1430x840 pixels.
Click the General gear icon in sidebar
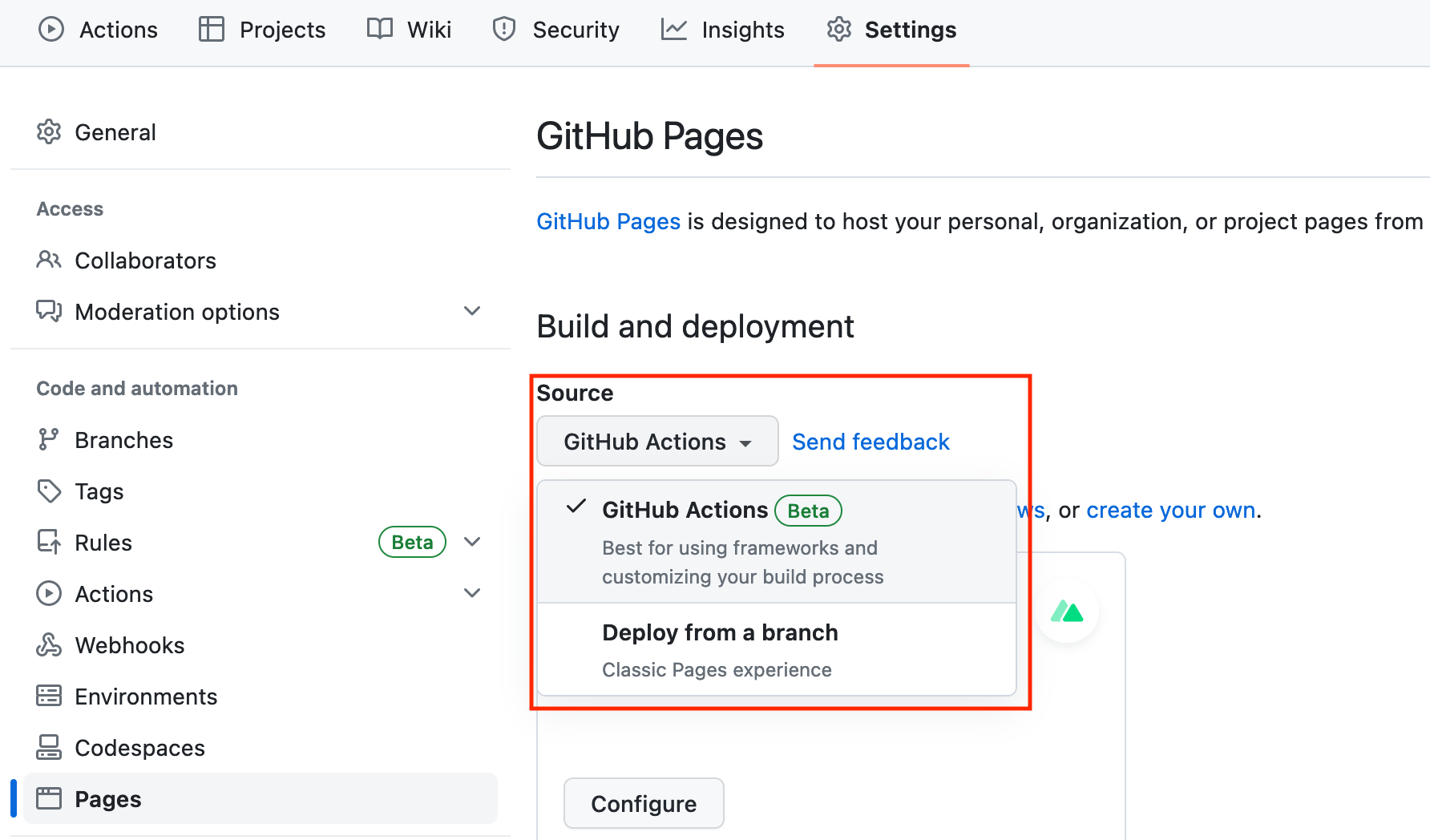[x=49, y=132]
